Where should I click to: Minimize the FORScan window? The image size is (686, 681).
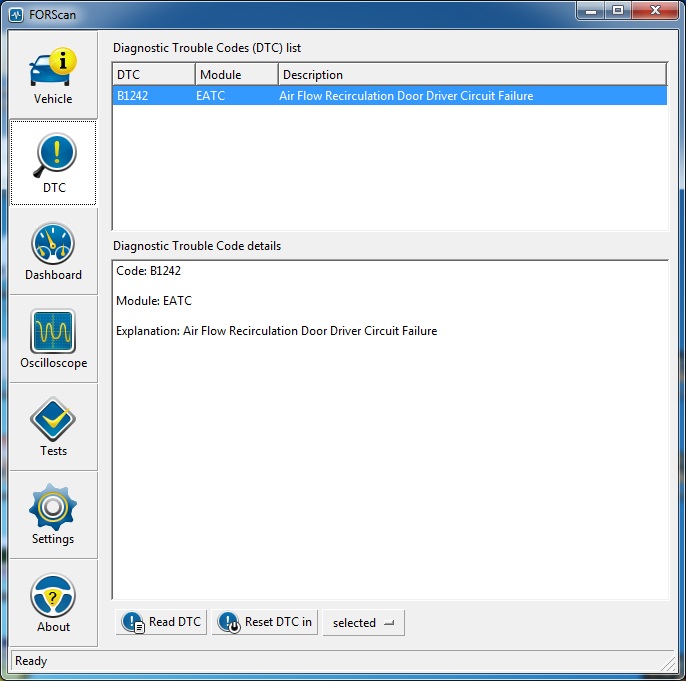pos(591,11)
